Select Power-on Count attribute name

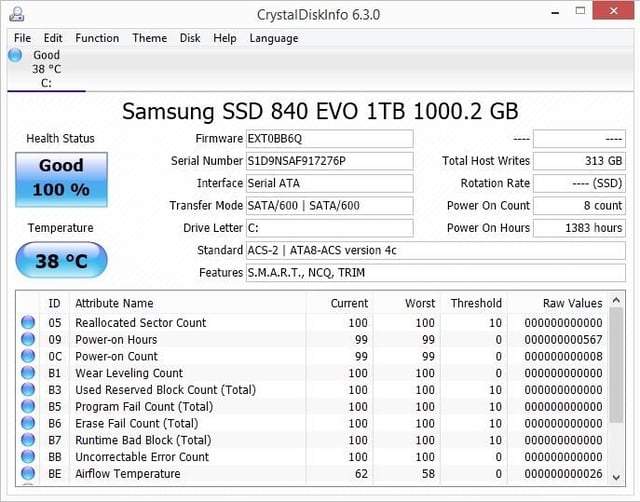[116, 356]
